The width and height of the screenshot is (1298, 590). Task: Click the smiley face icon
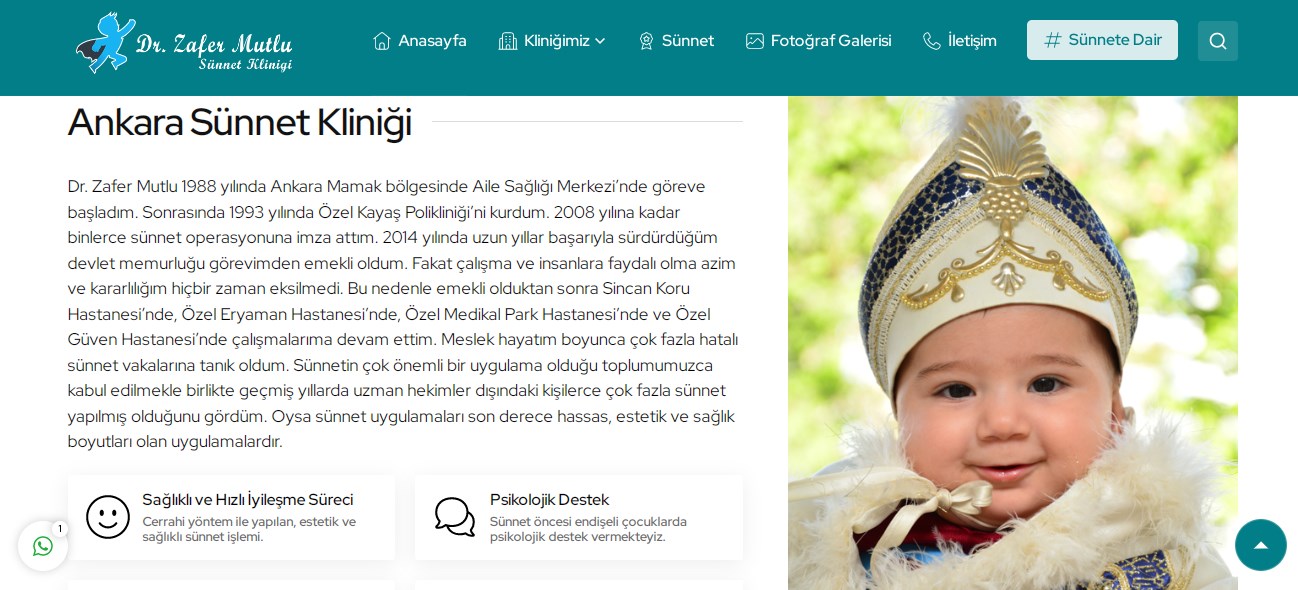coord(108,517)
